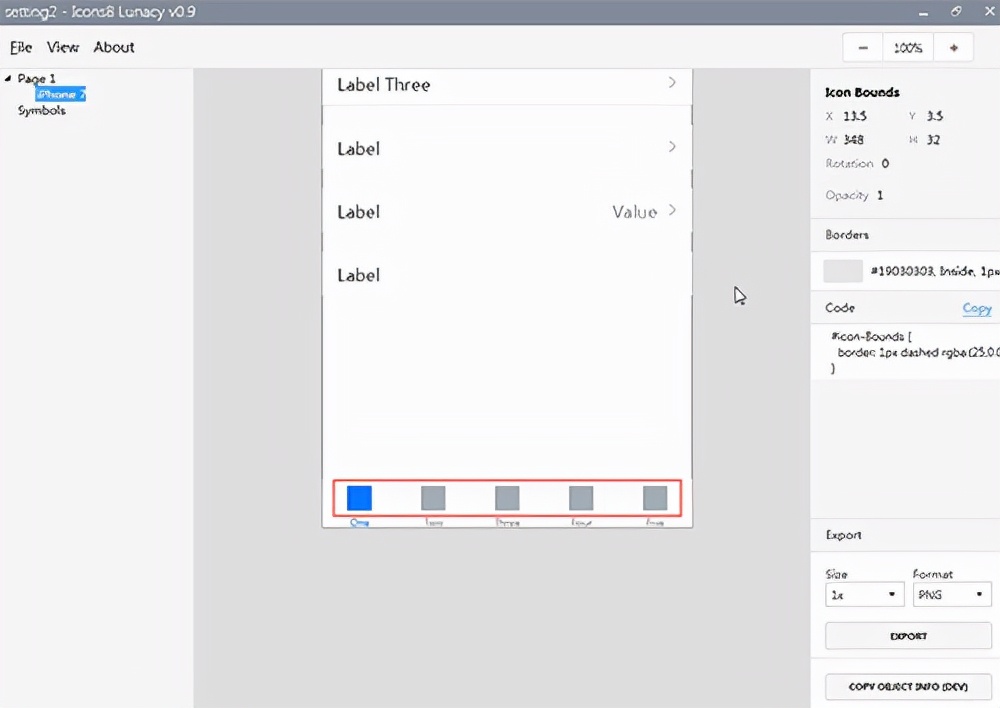Click the middle gray tab bar icon
The image size is (1000, 708).
point(507,498)
